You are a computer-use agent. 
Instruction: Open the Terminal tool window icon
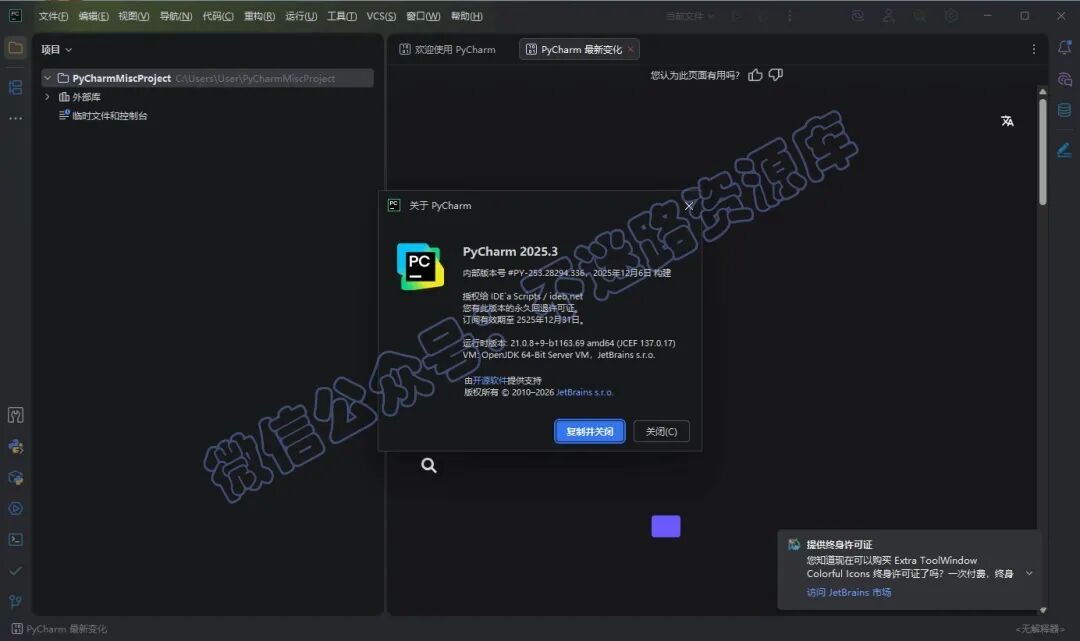pos(16,540)
